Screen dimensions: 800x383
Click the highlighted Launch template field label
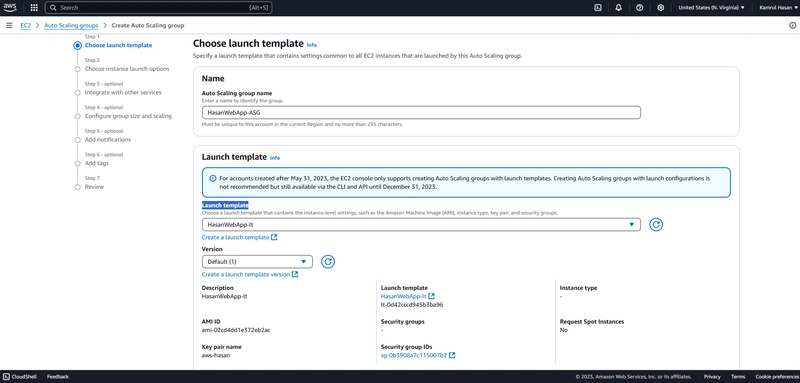tap(225, 205)
